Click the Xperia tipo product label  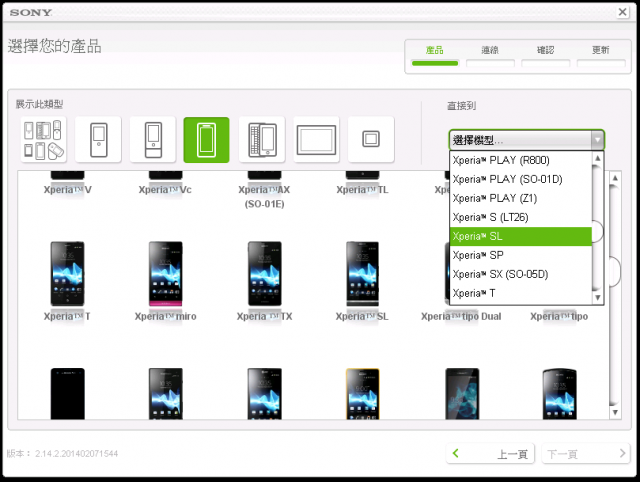click(559, 316)
